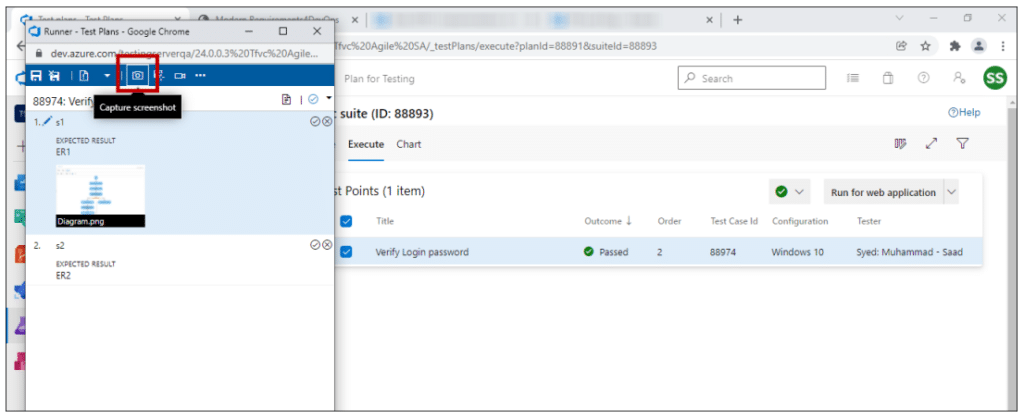This screenshot has height=418, width=1024.
Task: Mark step s2 as passed
Action: click(x=315, y=245)
